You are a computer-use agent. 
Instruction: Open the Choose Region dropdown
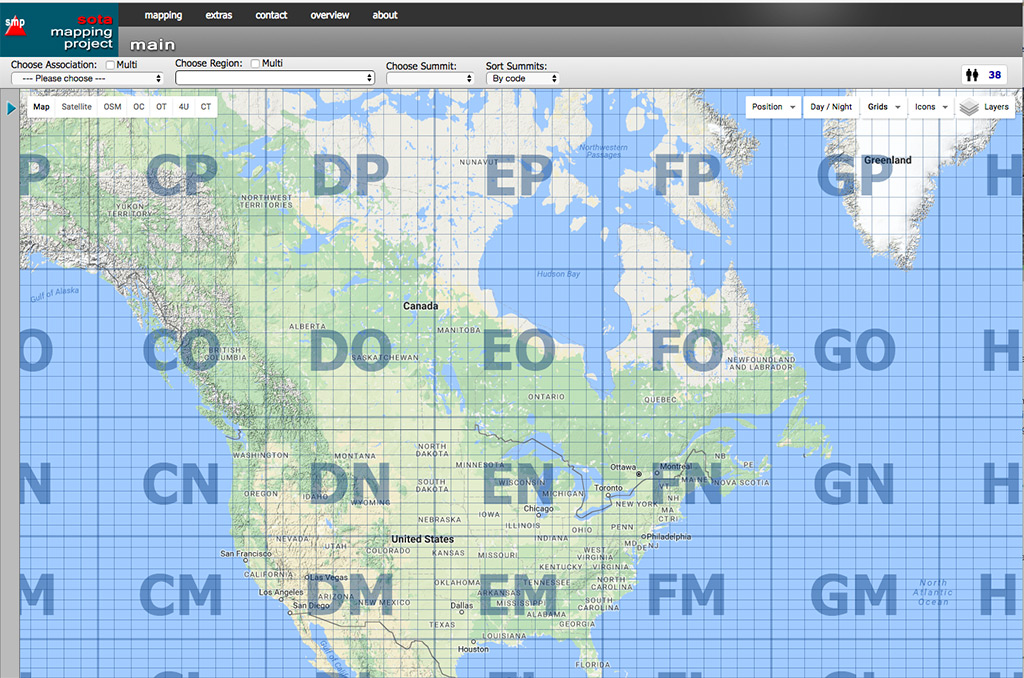274,78
